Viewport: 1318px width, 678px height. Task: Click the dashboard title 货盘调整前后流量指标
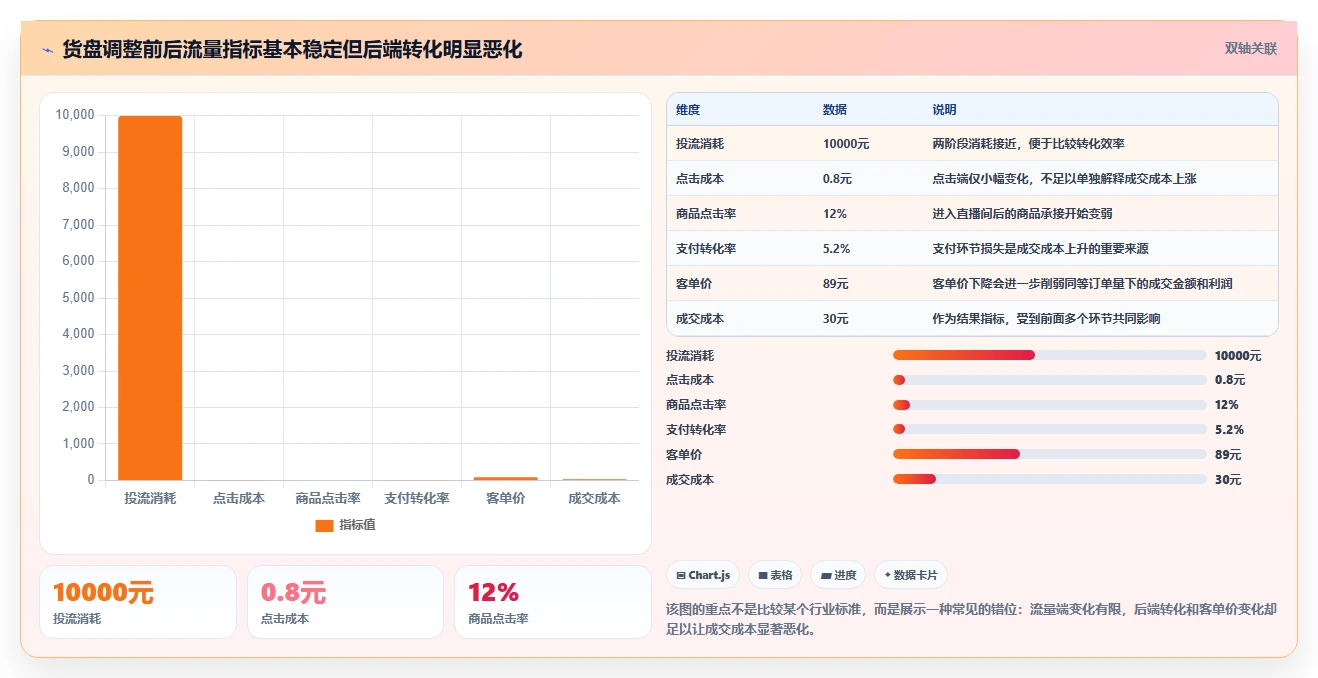pos(292,49)
